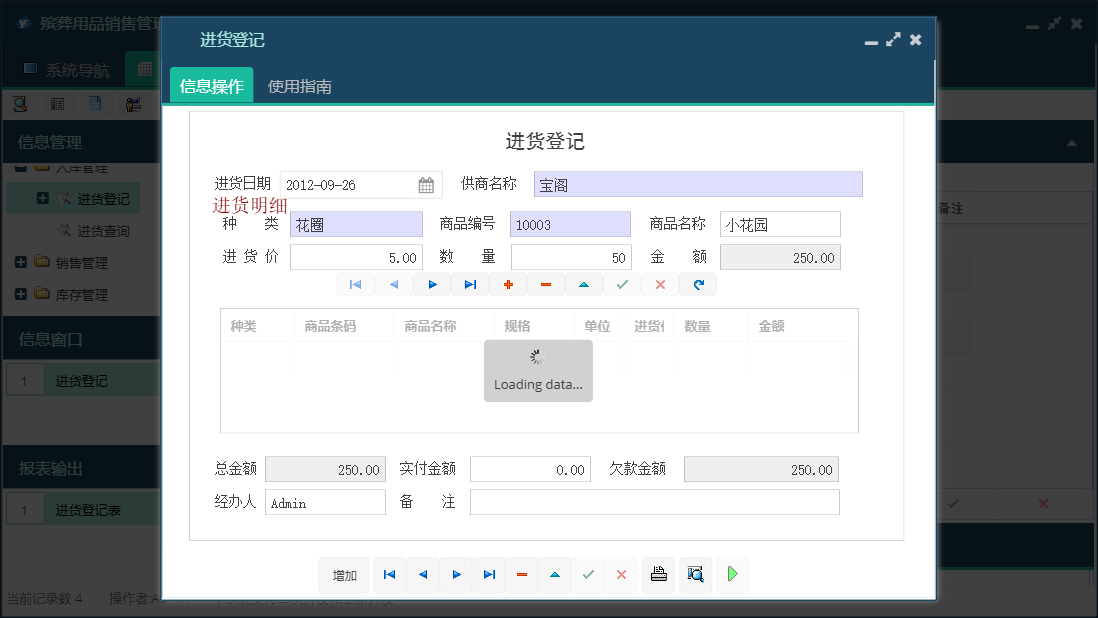Click the 备注 input field
The width and height of the screenshot is (1098, 618).
(x=655, y=501)
